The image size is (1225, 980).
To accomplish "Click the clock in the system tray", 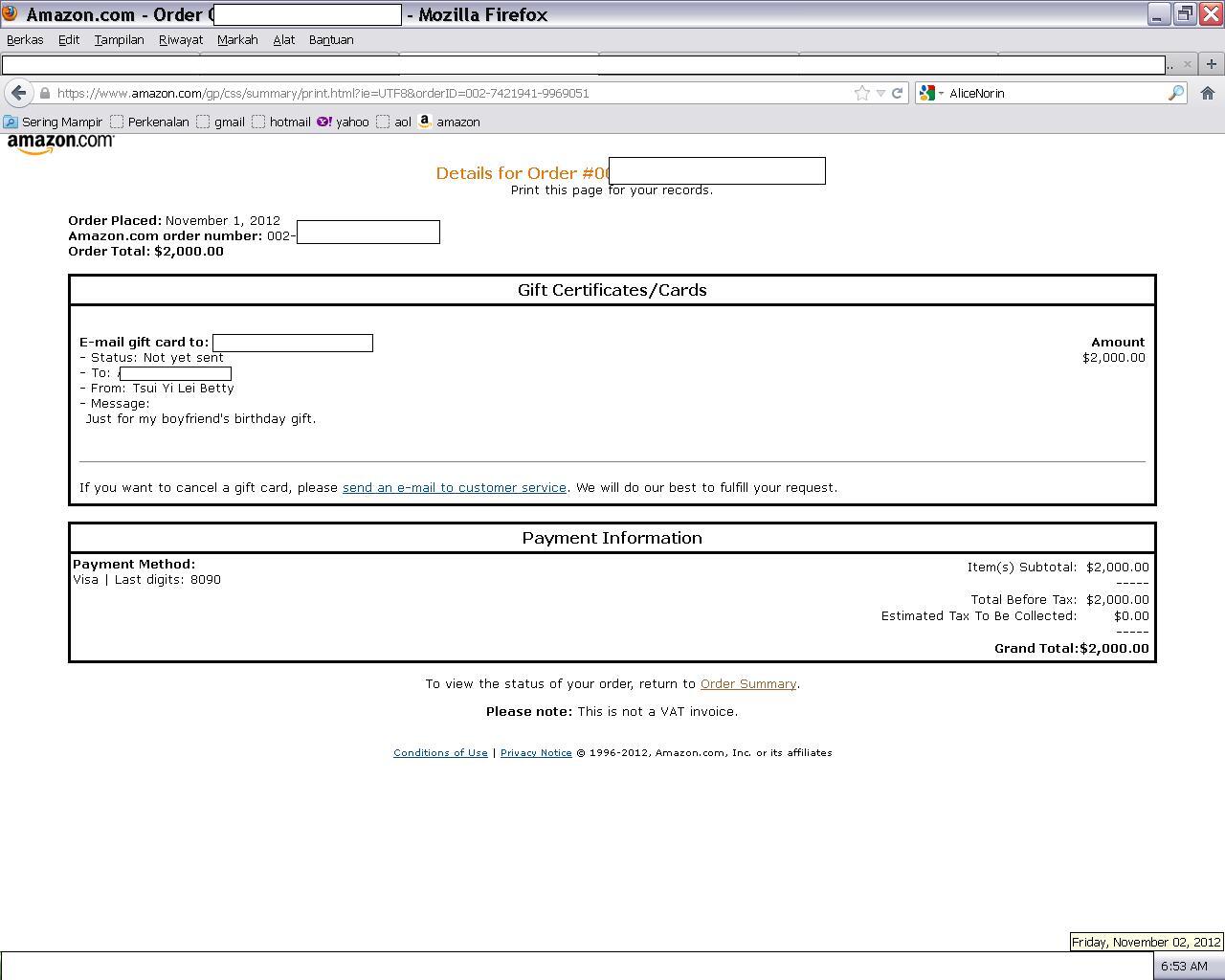I will pos(1187,967).
